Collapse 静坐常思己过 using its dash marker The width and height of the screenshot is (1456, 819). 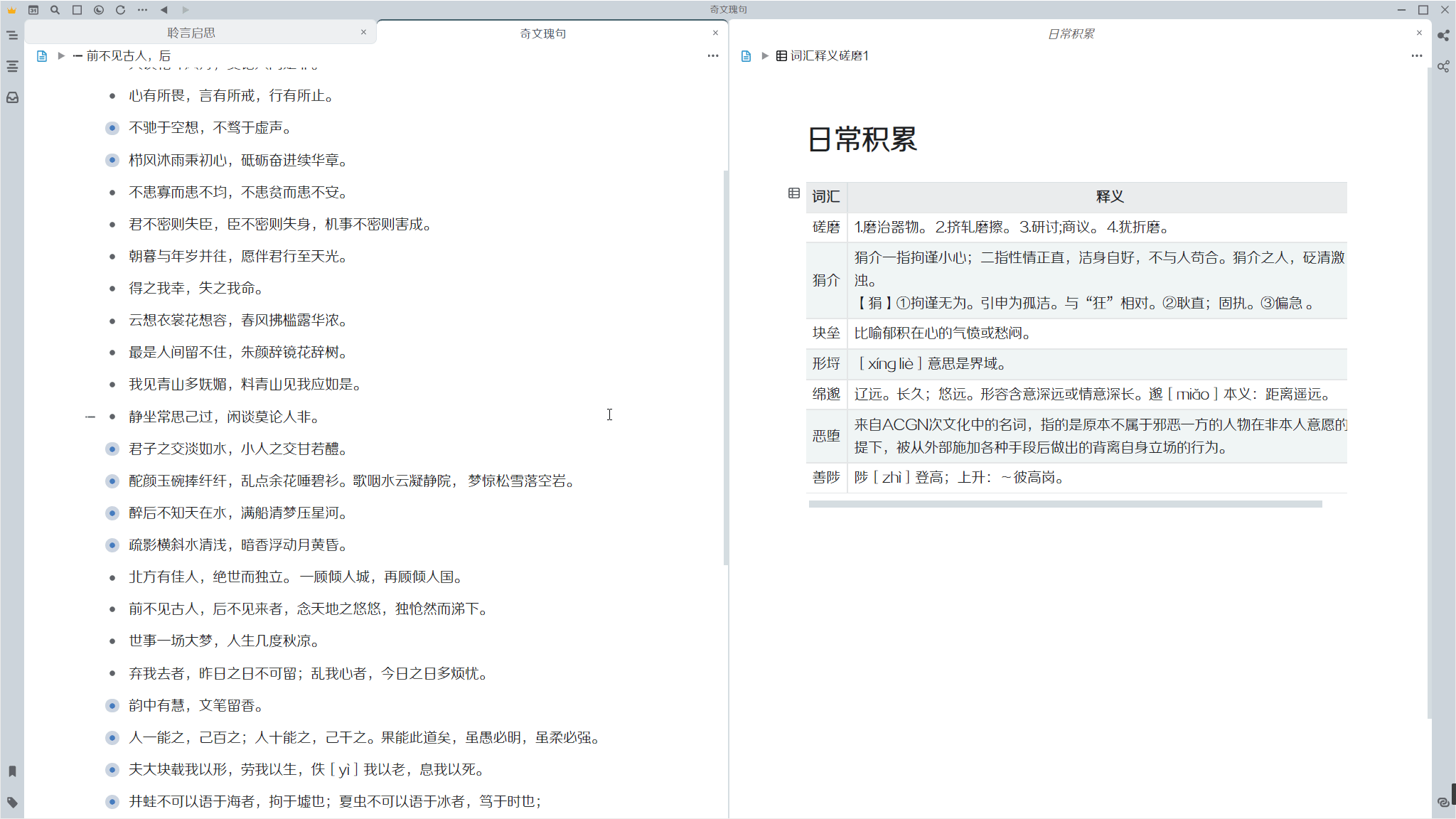click(x=90, y=417)
